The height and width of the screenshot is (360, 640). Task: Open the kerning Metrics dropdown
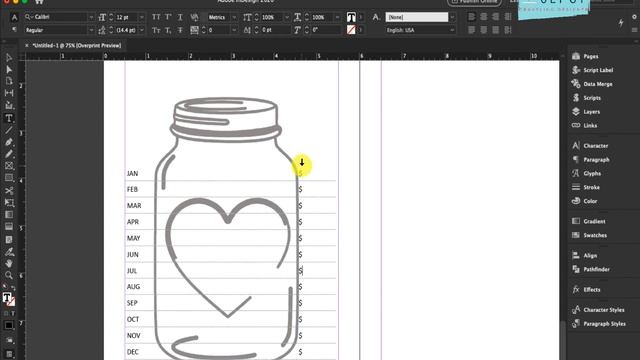(x=234, y=17)
